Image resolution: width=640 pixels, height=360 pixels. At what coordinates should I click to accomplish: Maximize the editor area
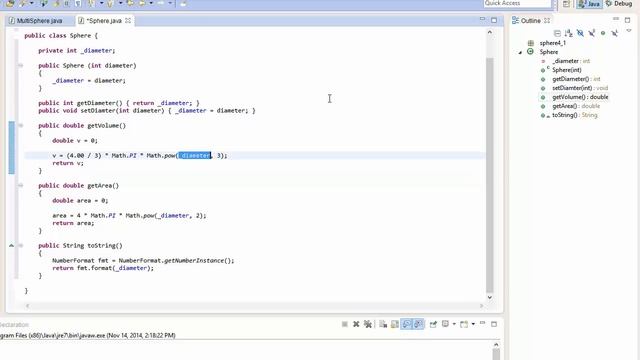(x=494, y=20)
